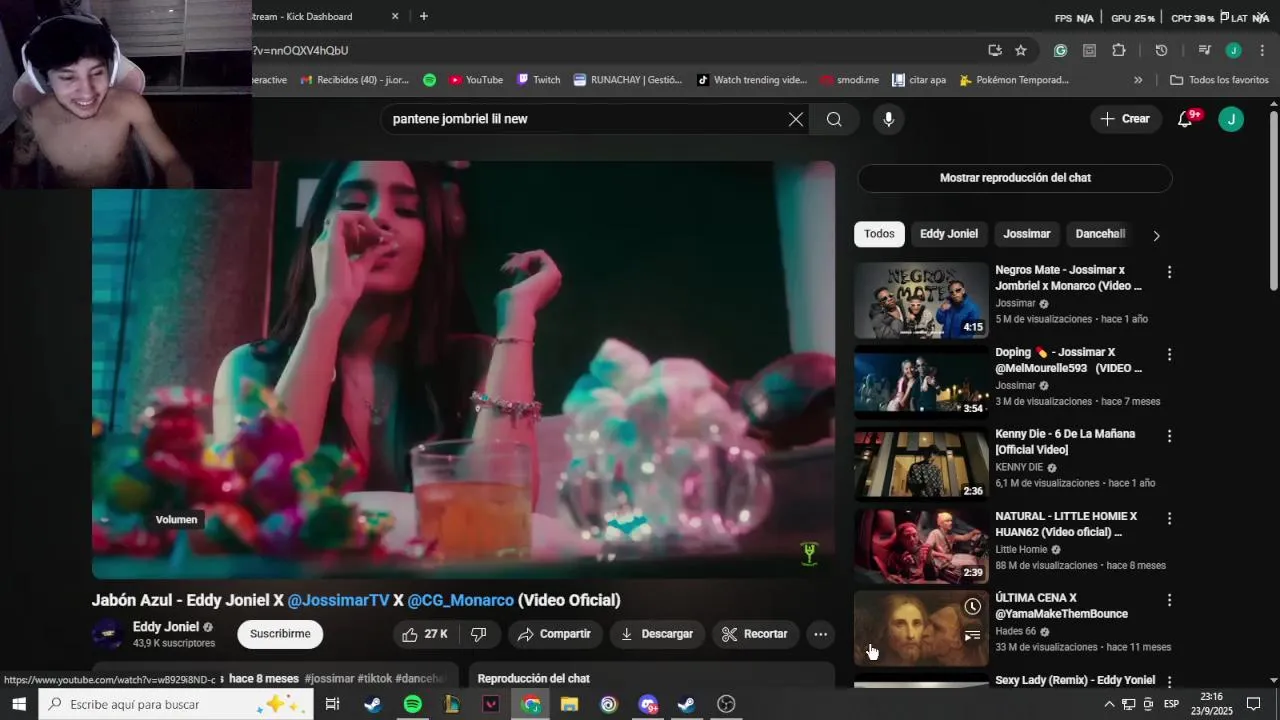Open the Crear button
This screenshot has width=1280, height=720.
point(1126,119)
